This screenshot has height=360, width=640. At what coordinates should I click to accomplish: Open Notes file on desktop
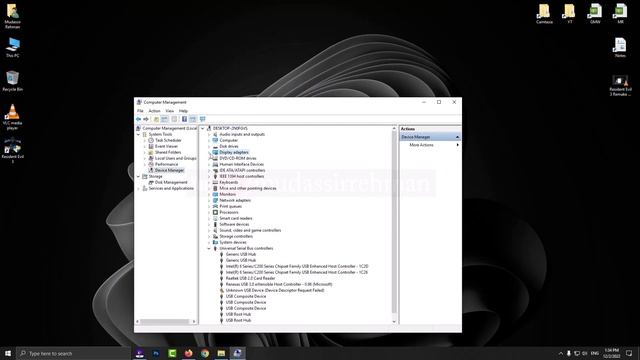point(620,47)
